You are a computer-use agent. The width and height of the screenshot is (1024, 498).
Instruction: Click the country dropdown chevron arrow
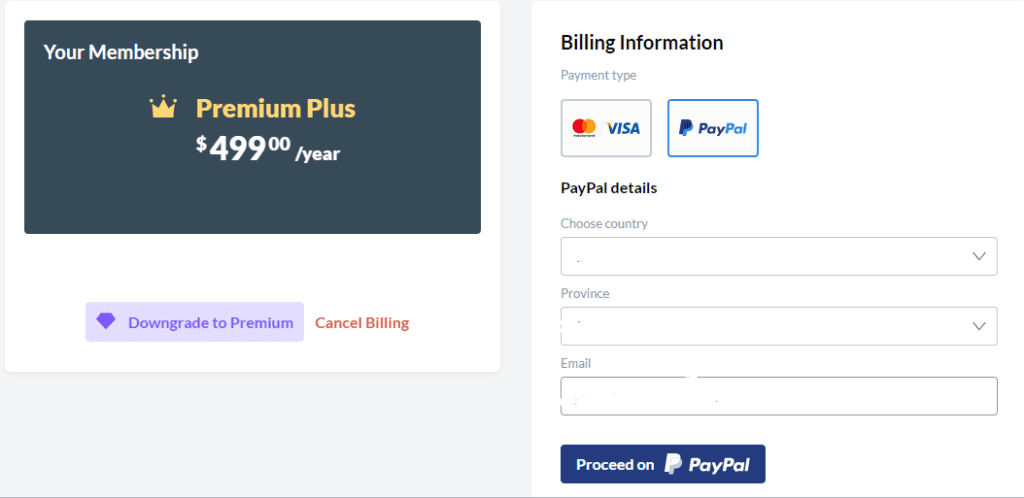978,257
